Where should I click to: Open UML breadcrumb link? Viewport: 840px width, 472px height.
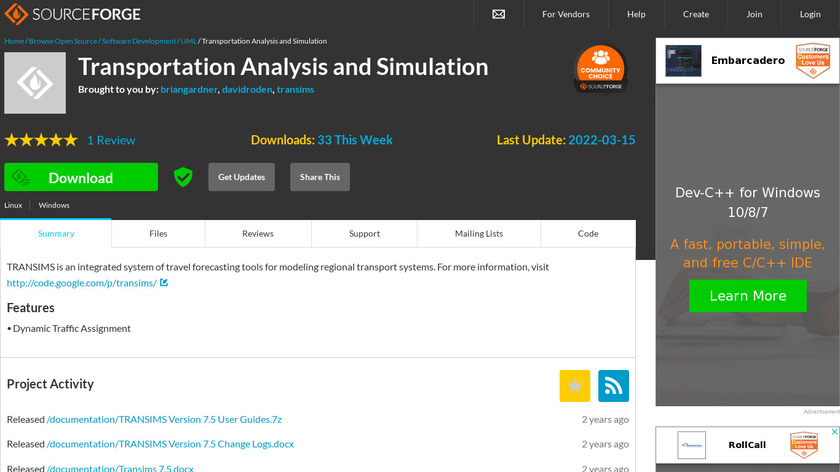(189, 41)
